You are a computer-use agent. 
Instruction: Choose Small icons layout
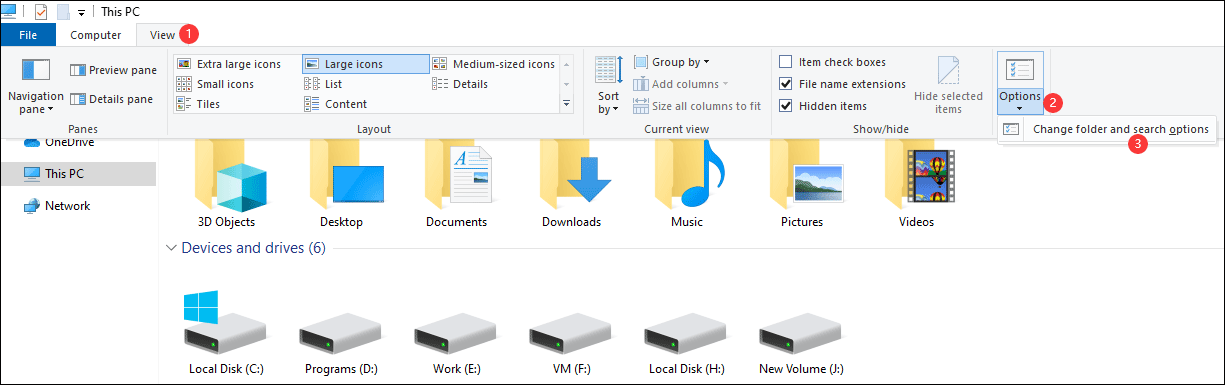[x=215, y=84]
